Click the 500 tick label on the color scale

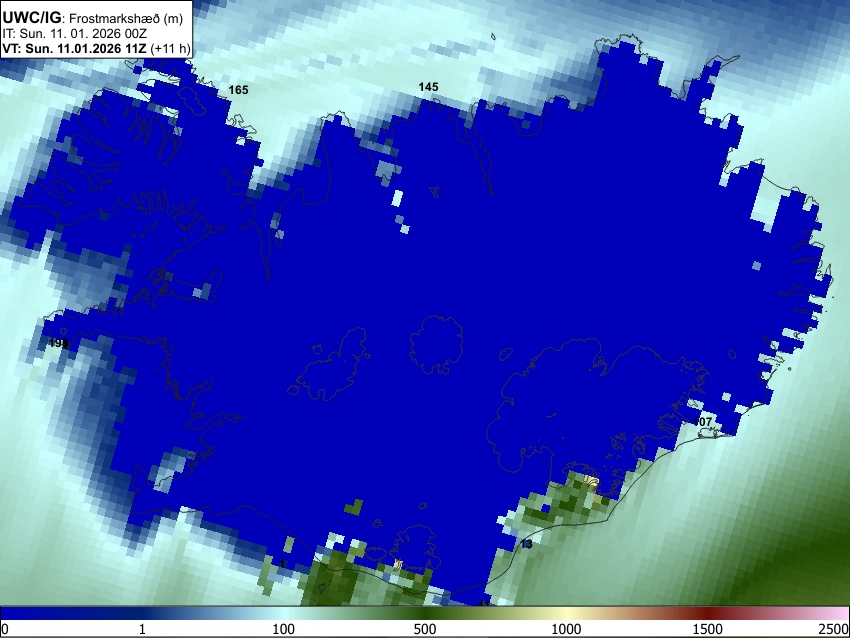point(425,629)
